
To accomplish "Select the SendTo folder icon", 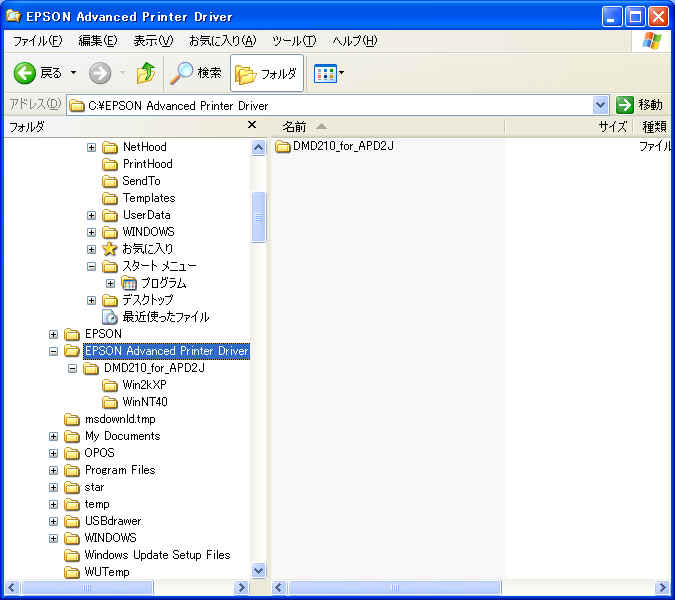I will tap(110, 181).
